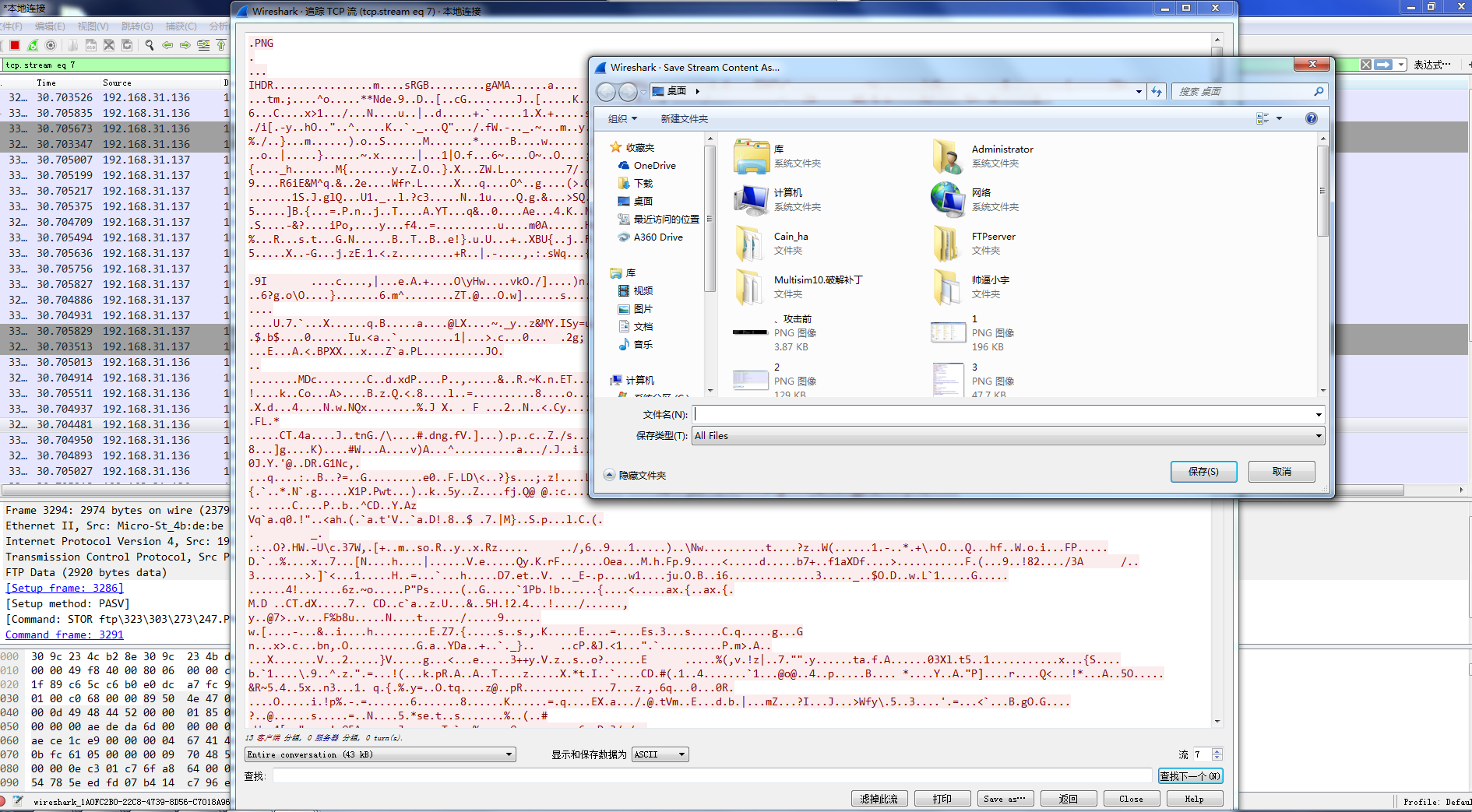Viewport: 1472px width, 812px height.
Task: Open view options dropdown arrow in Save dialog
Action: (x=1279, y=118)
